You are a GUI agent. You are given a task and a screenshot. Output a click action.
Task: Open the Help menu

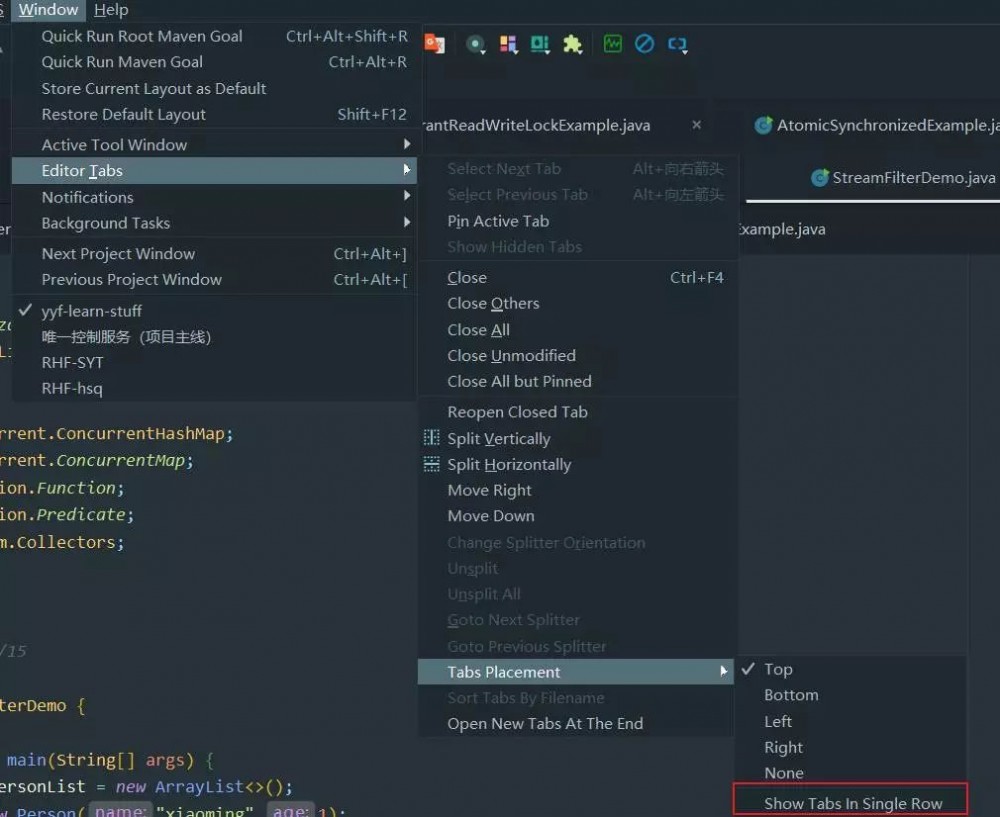coord(111,10)
